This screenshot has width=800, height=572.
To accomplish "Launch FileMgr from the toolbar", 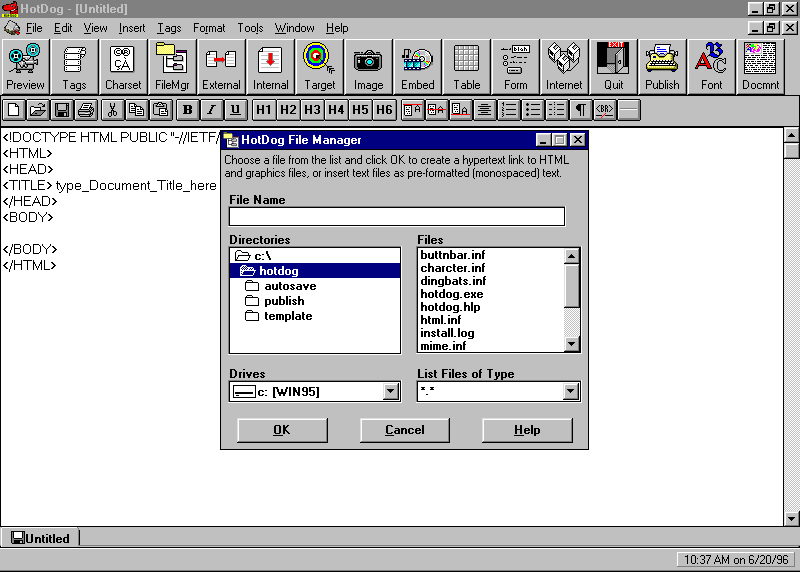I will pos(172,67).
